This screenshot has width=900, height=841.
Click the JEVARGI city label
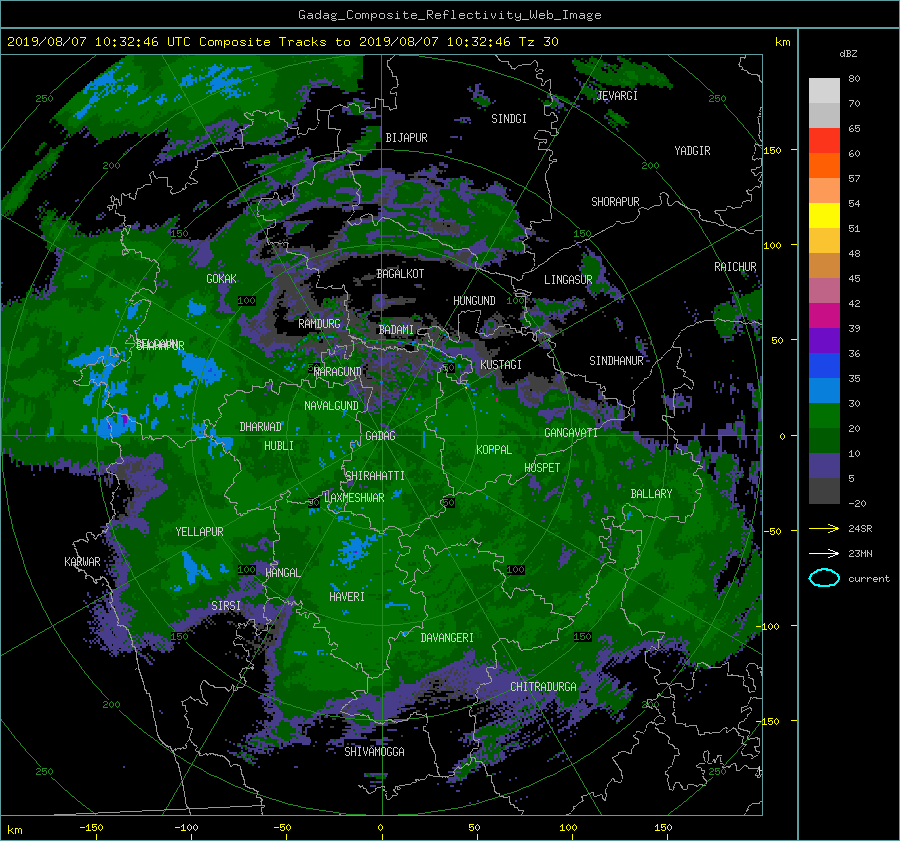(x=618, y=95)
